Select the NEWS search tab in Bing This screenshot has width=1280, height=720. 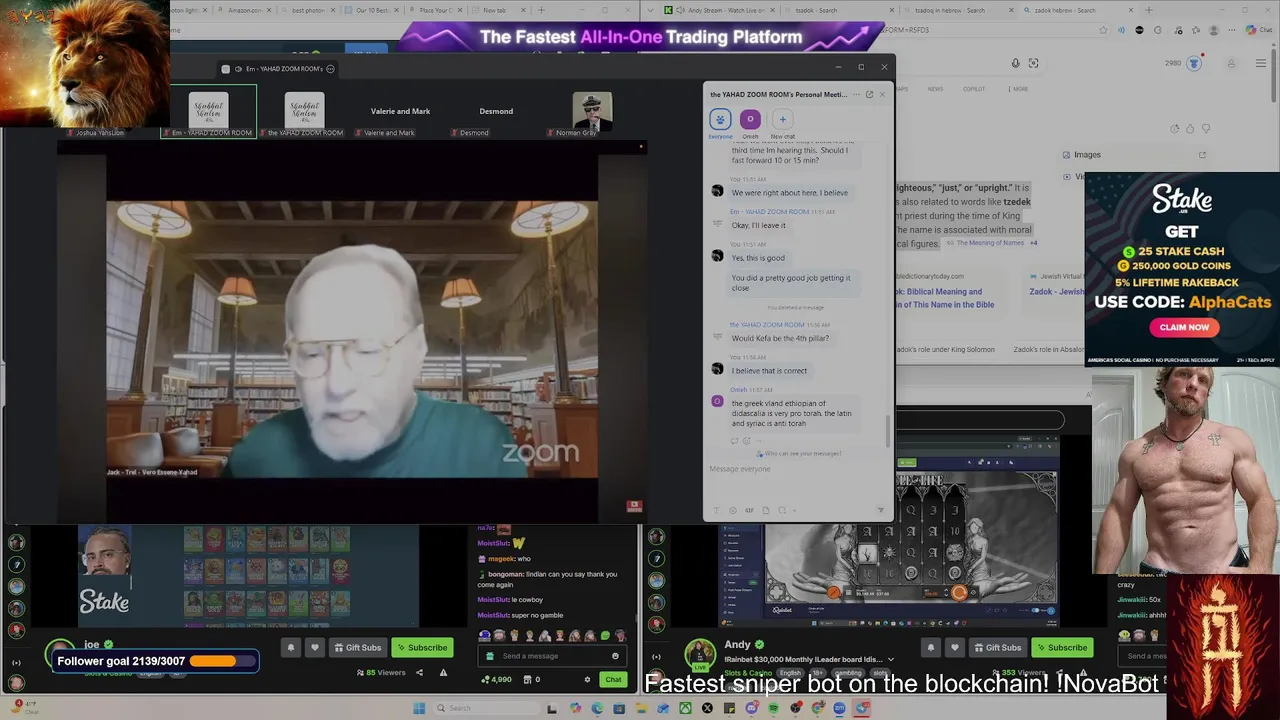pyautogui.click(x=935, y=89)
